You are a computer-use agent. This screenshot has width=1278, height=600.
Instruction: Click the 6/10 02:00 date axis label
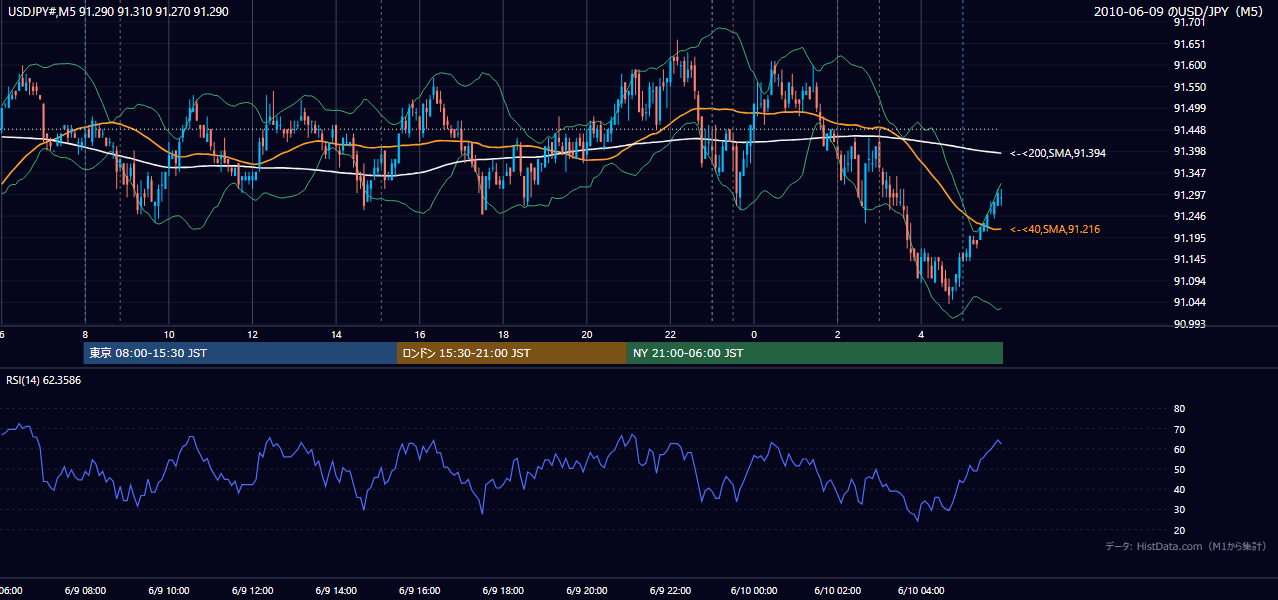tap(838, 591)
